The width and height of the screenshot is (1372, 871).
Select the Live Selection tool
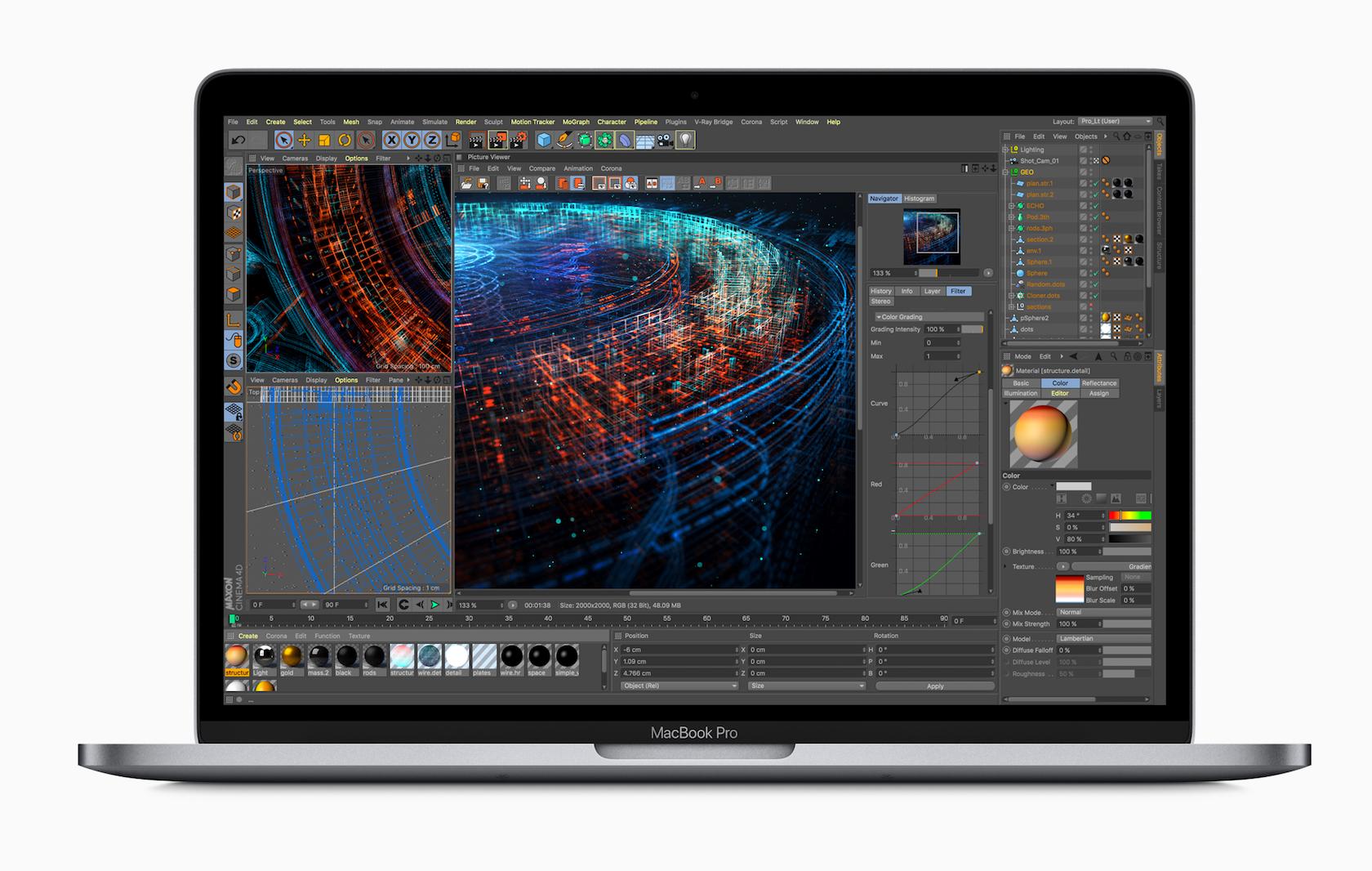(x=283, y=141)
